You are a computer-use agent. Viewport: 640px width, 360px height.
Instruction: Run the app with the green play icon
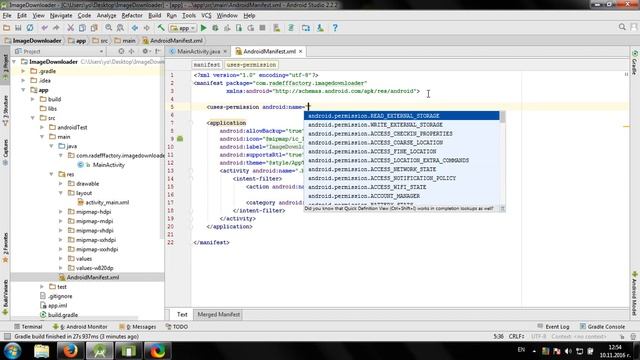pos(203,28)
